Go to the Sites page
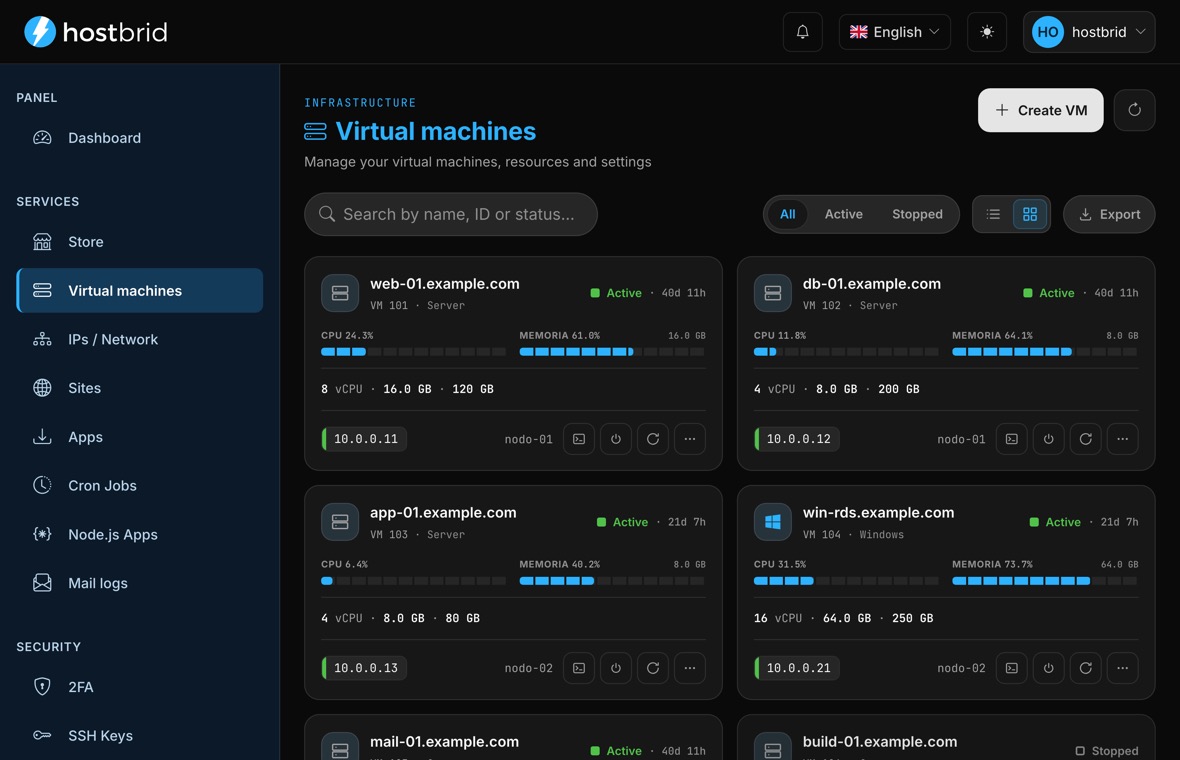The image size is (1180, 760). point(140,388)
